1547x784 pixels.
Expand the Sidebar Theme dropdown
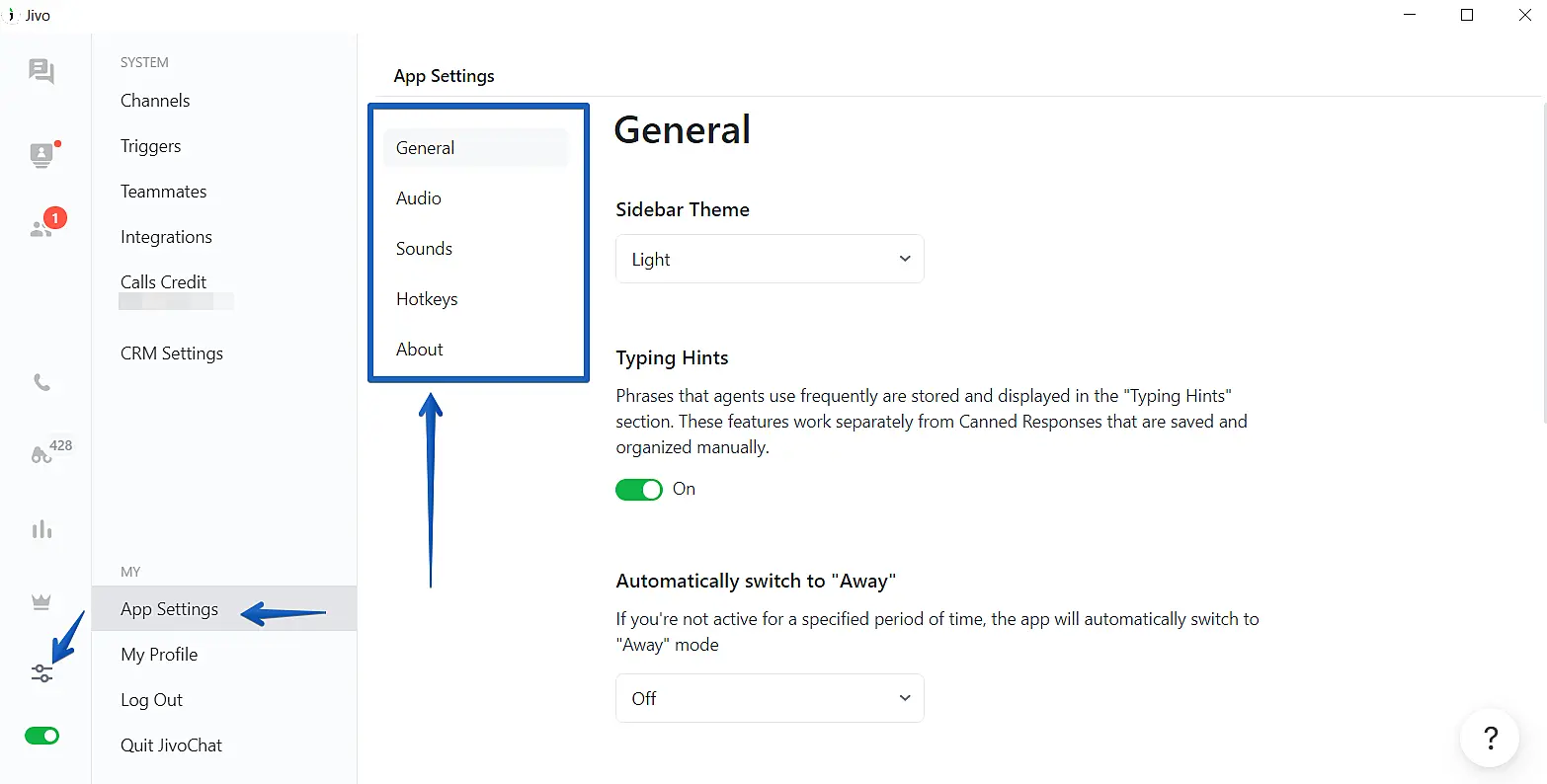[x=770, y=259]
